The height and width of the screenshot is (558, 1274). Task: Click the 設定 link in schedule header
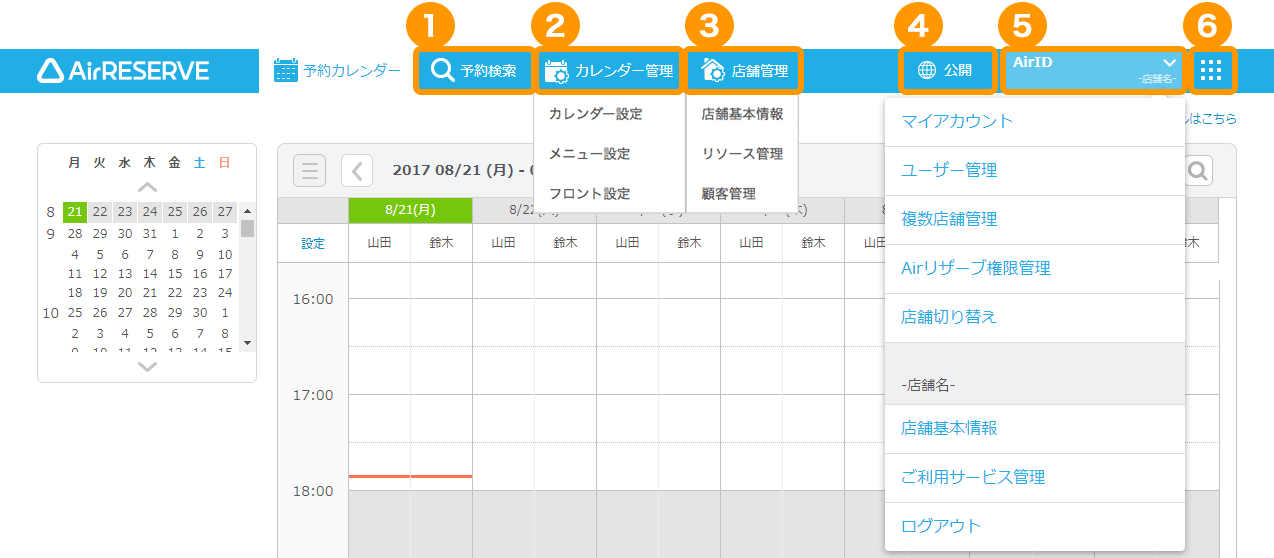pyautogui.click(x=313, y=243)
